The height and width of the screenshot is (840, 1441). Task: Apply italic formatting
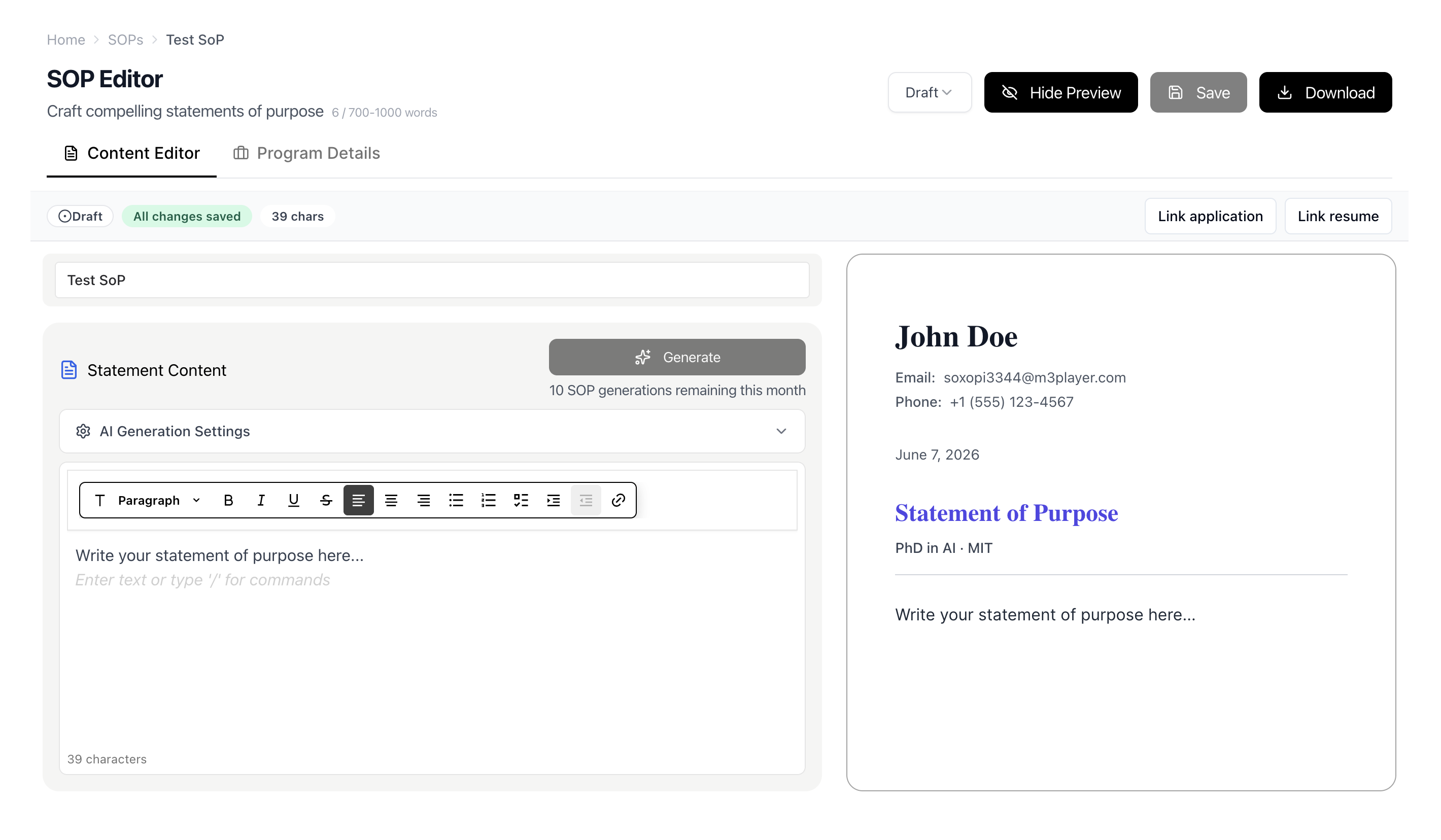click(x=261, y=500)
